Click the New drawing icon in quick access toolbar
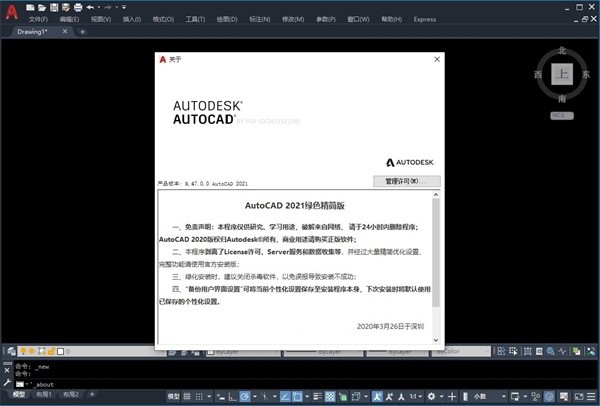The image size is (600, 406). 32,7
